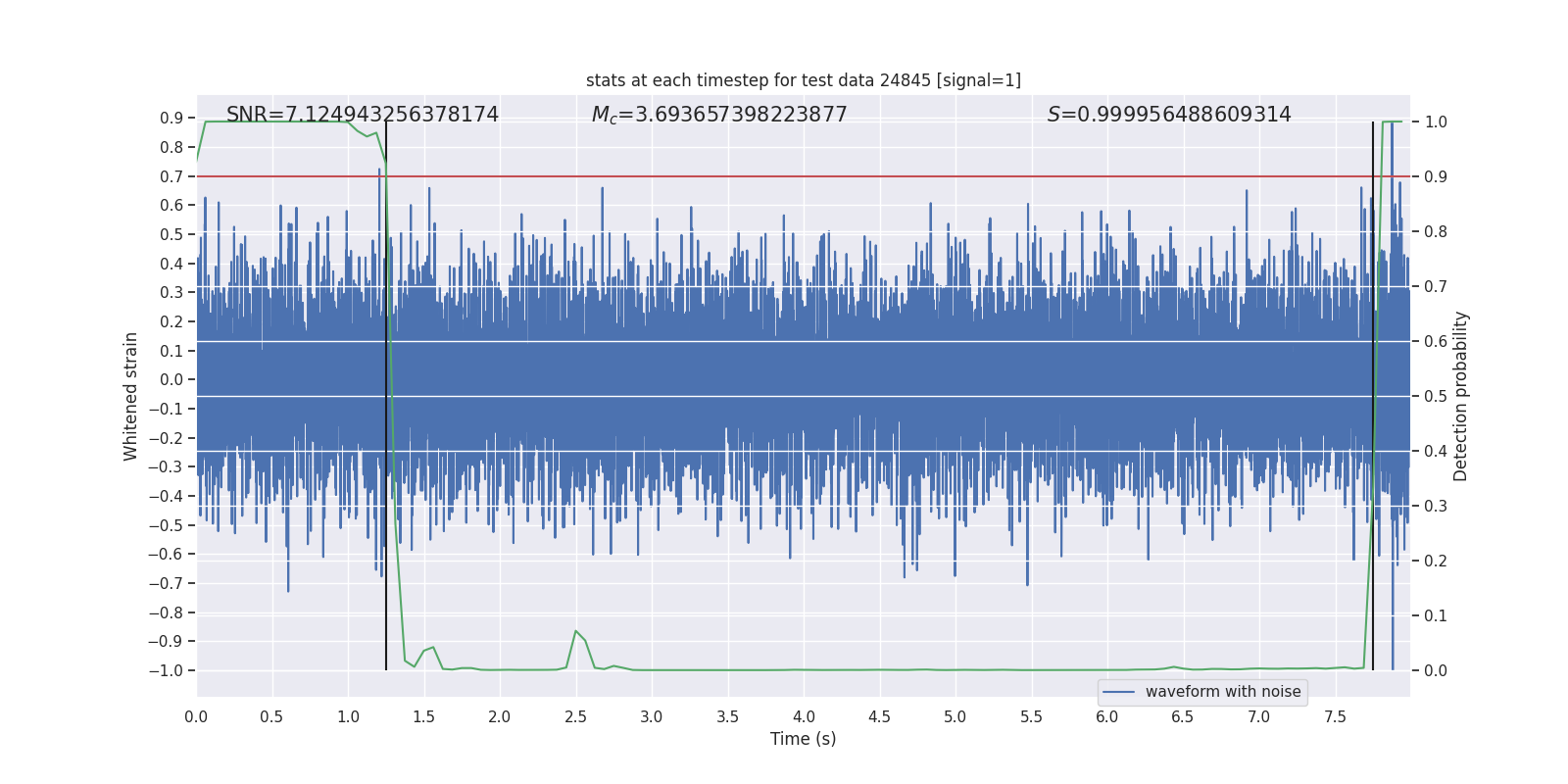Click the 0.5 tick on detection probability axis

point(1436,396)
